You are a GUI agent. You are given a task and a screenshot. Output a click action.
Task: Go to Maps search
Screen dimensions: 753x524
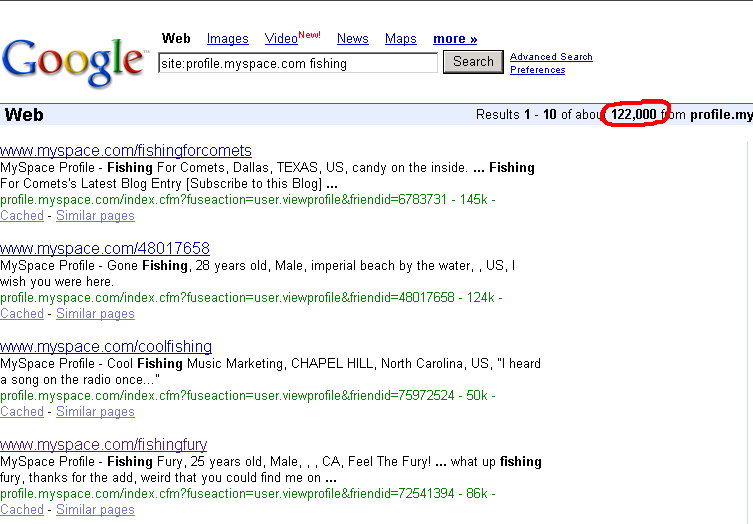point(400,39)
